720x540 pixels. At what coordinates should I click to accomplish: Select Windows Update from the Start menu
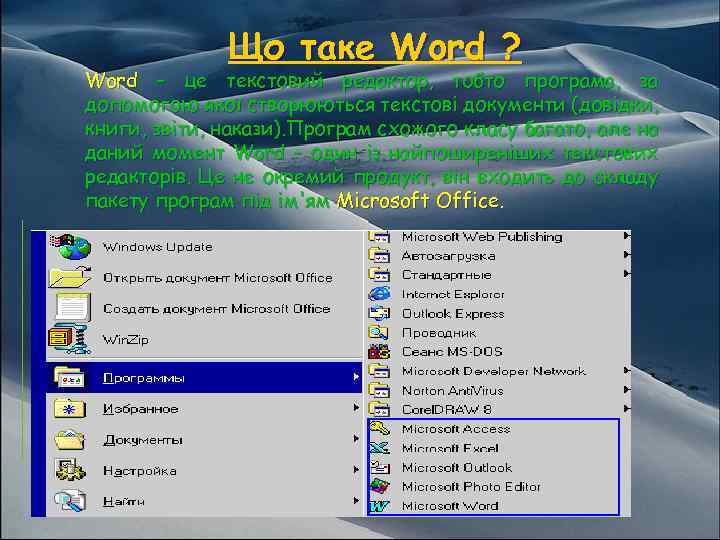pos(204,247)
